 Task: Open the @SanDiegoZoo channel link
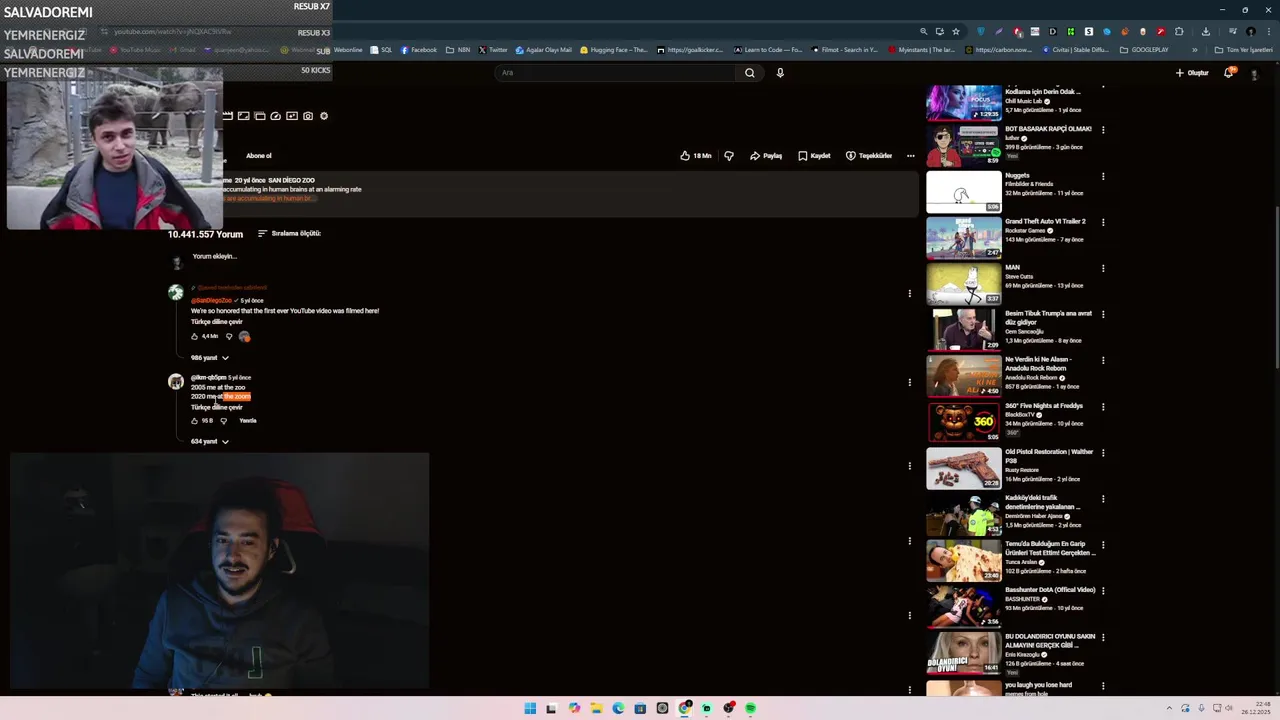211,300
